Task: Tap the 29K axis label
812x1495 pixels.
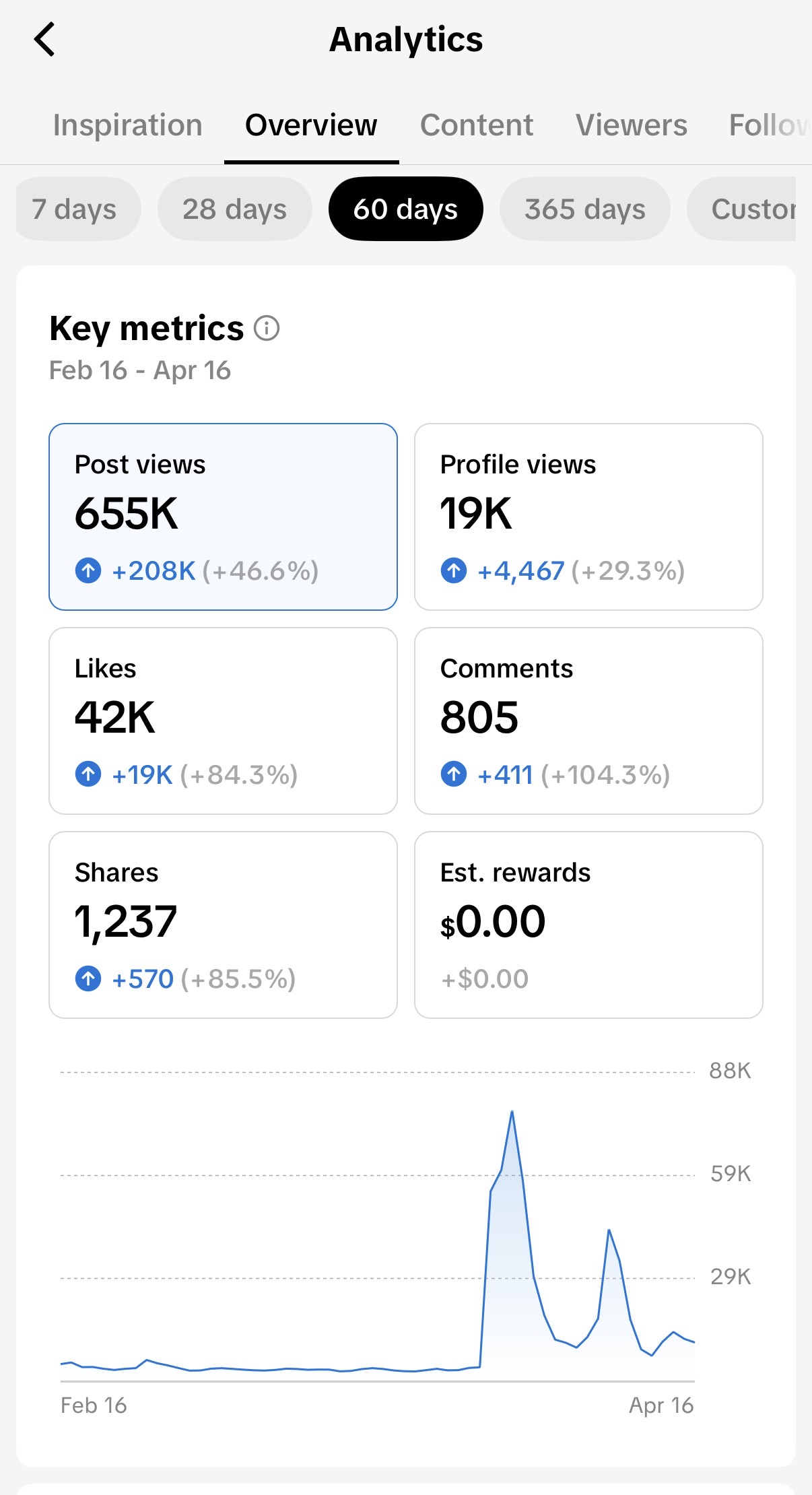Action: click(731, 1277)
